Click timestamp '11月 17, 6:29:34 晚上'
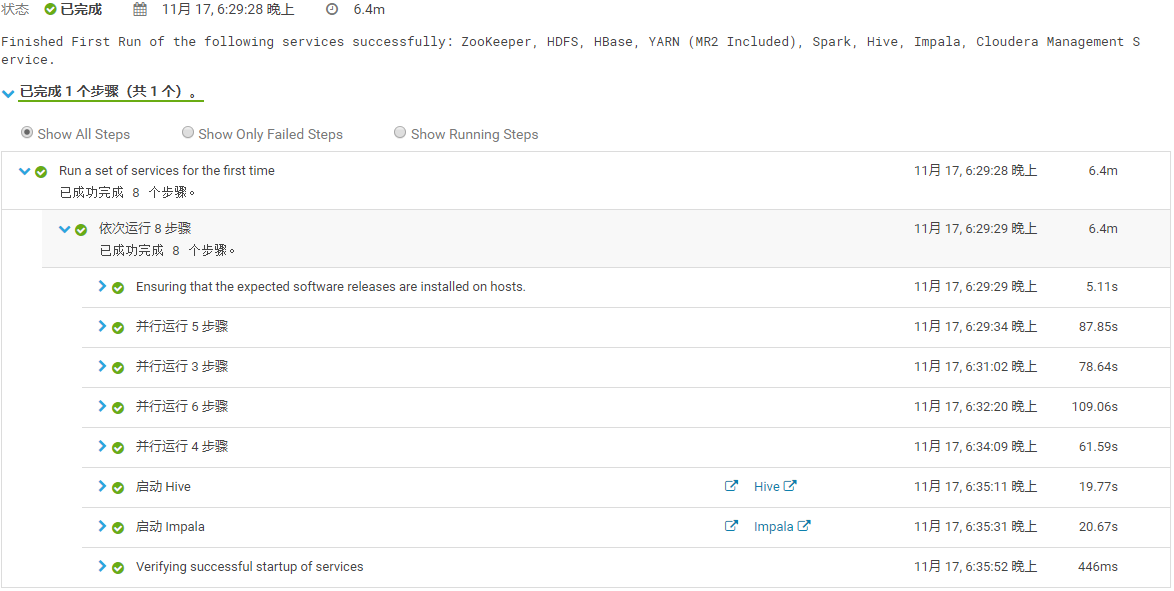Screen dimensions: 1174x591 (976, 327)
